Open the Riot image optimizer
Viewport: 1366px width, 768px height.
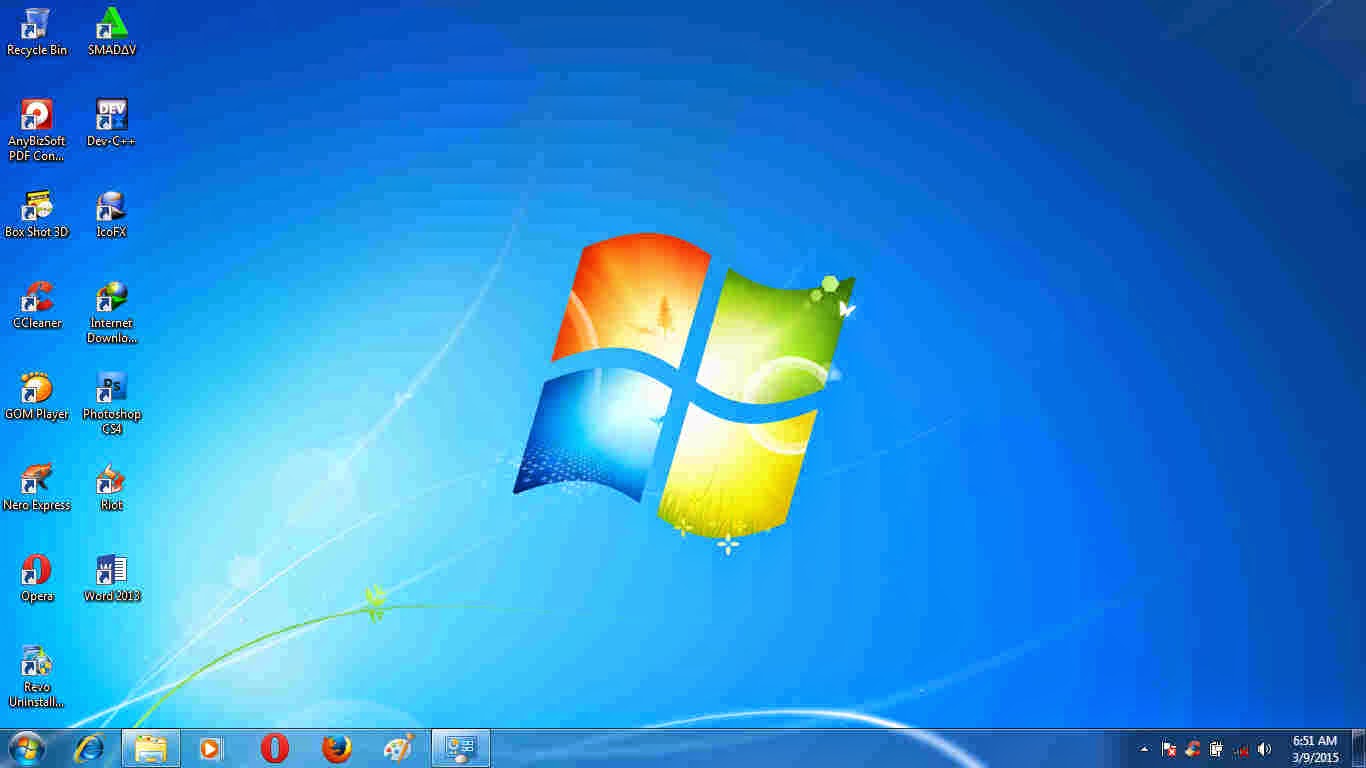(x=111, y=478)
